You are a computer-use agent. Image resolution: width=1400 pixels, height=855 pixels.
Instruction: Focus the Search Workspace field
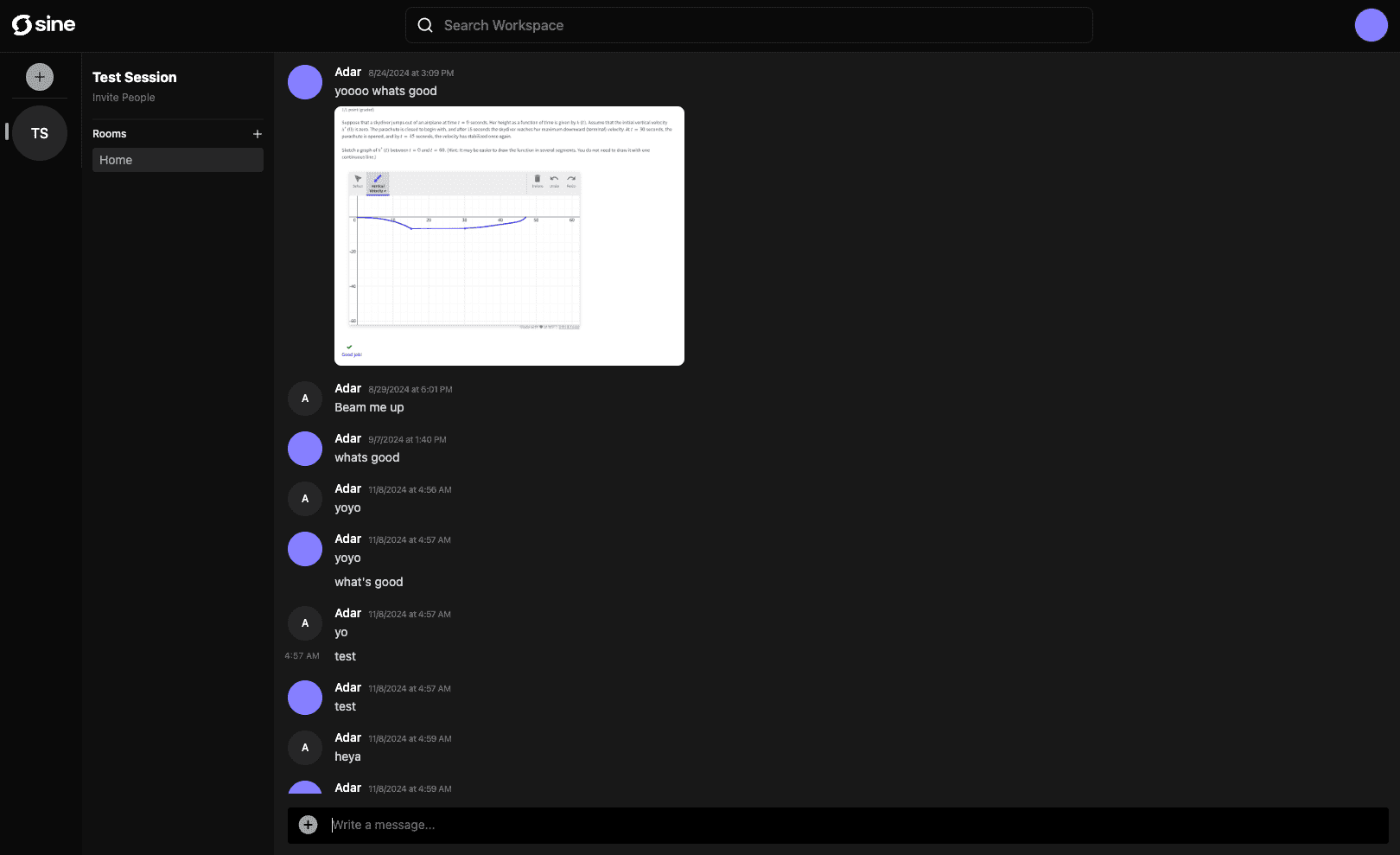coord(748,25)
